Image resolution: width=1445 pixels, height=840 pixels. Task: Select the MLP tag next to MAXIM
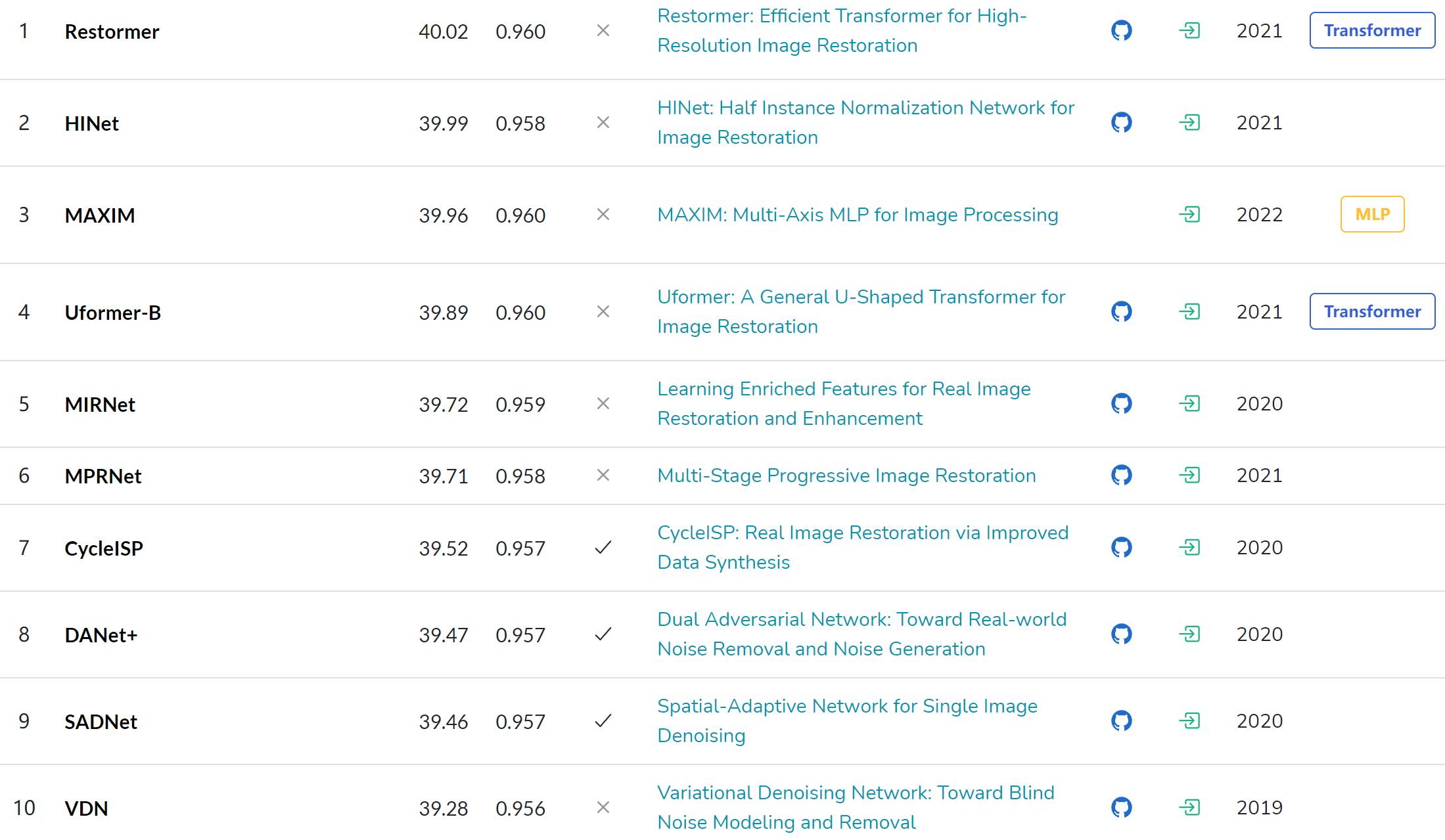(1372, 214)
